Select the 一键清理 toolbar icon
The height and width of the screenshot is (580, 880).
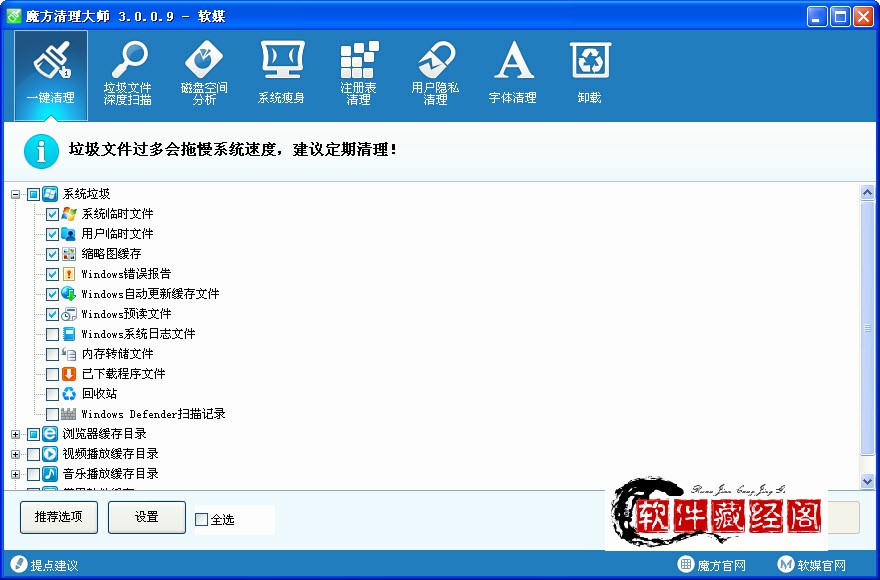[50, 70]
